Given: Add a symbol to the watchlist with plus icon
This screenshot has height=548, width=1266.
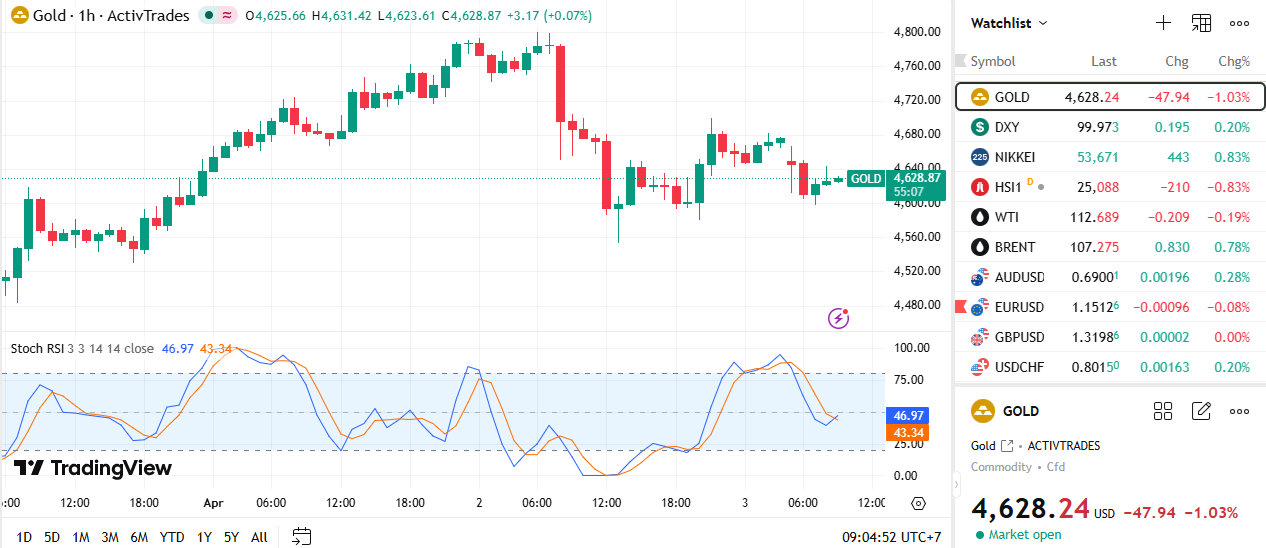Looking at the screenshot, I should tap(1163, 23).
